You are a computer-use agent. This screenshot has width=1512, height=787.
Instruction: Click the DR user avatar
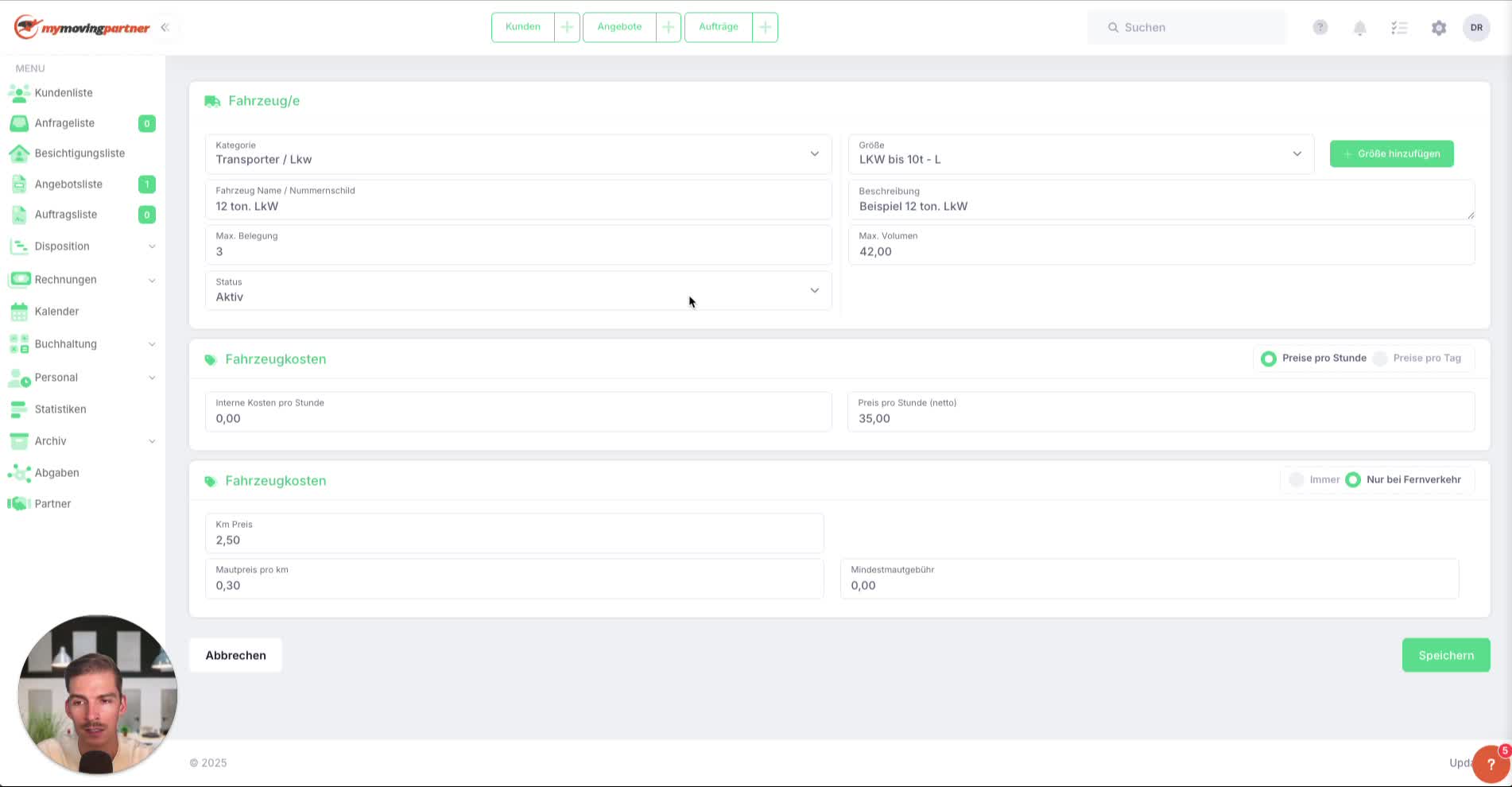point(1476,27)
